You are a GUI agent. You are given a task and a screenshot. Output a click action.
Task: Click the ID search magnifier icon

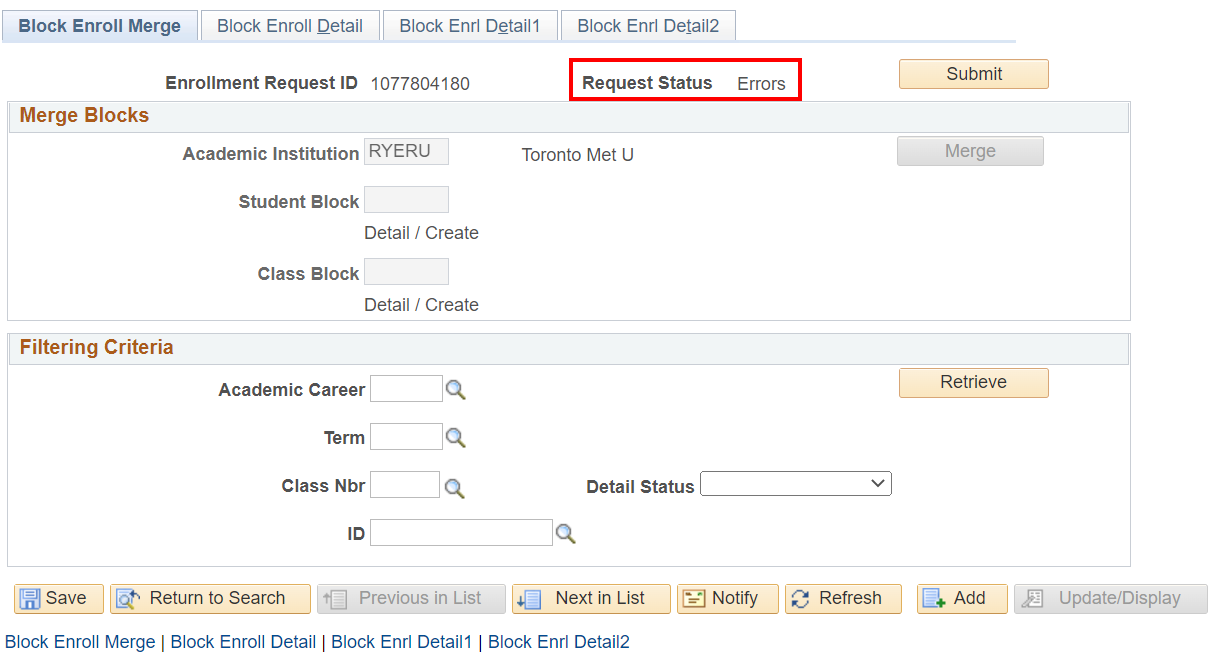tap(566, 534)
